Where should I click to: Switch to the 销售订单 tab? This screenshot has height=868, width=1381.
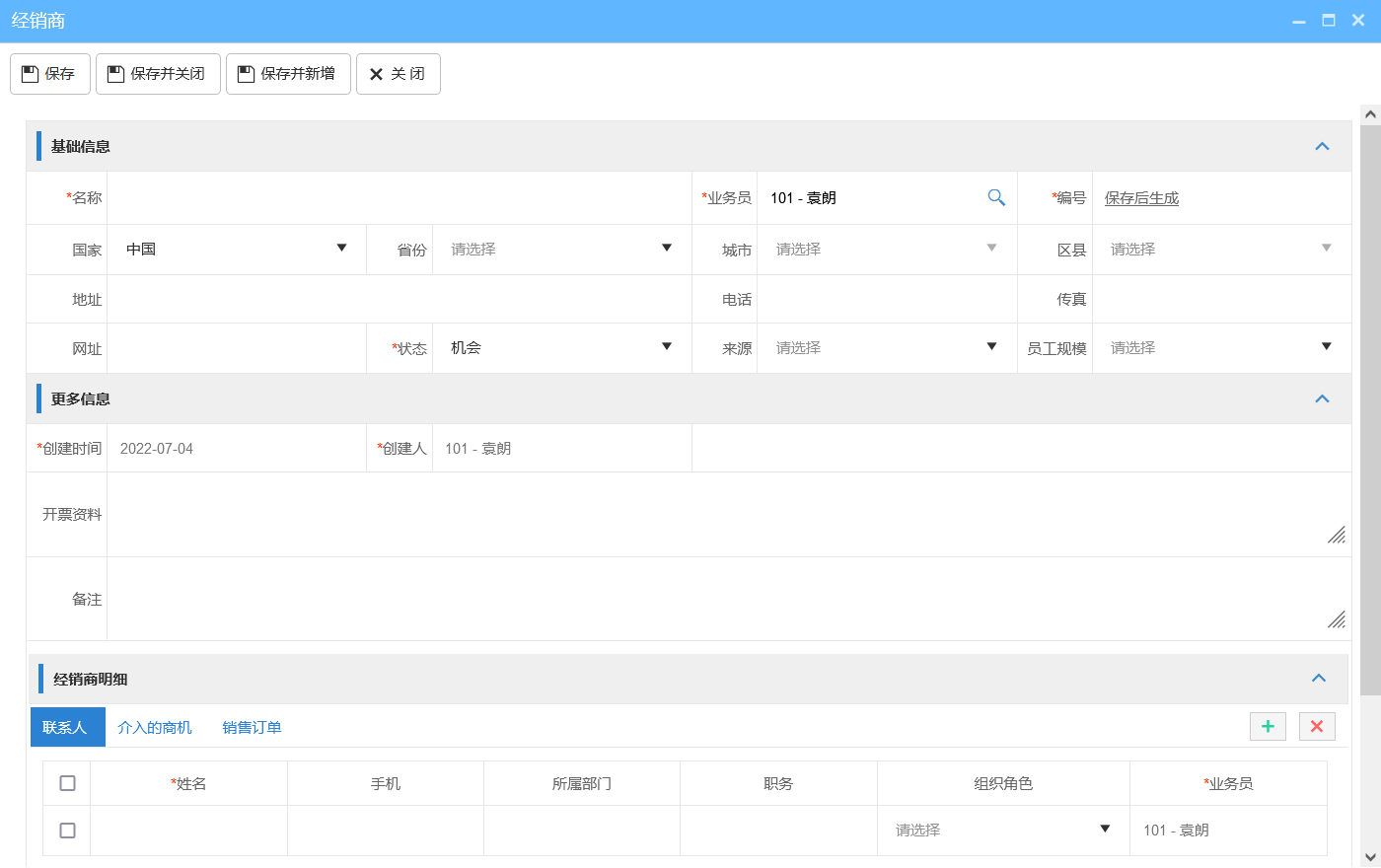click(251, 726)
